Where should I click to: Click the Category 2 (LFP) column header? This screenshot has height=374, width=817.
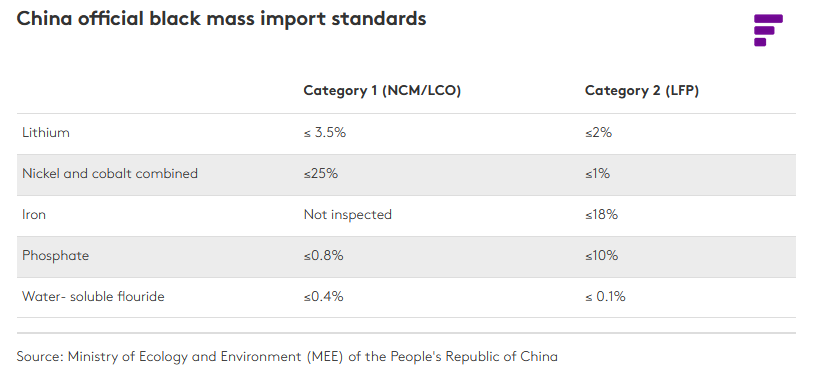click(x=642, y=91)
